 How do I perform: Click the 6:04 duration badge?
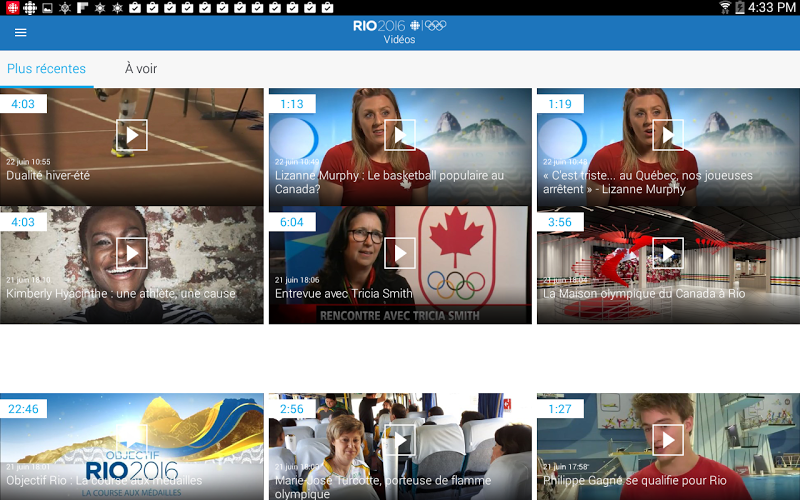tap(292, 222)
